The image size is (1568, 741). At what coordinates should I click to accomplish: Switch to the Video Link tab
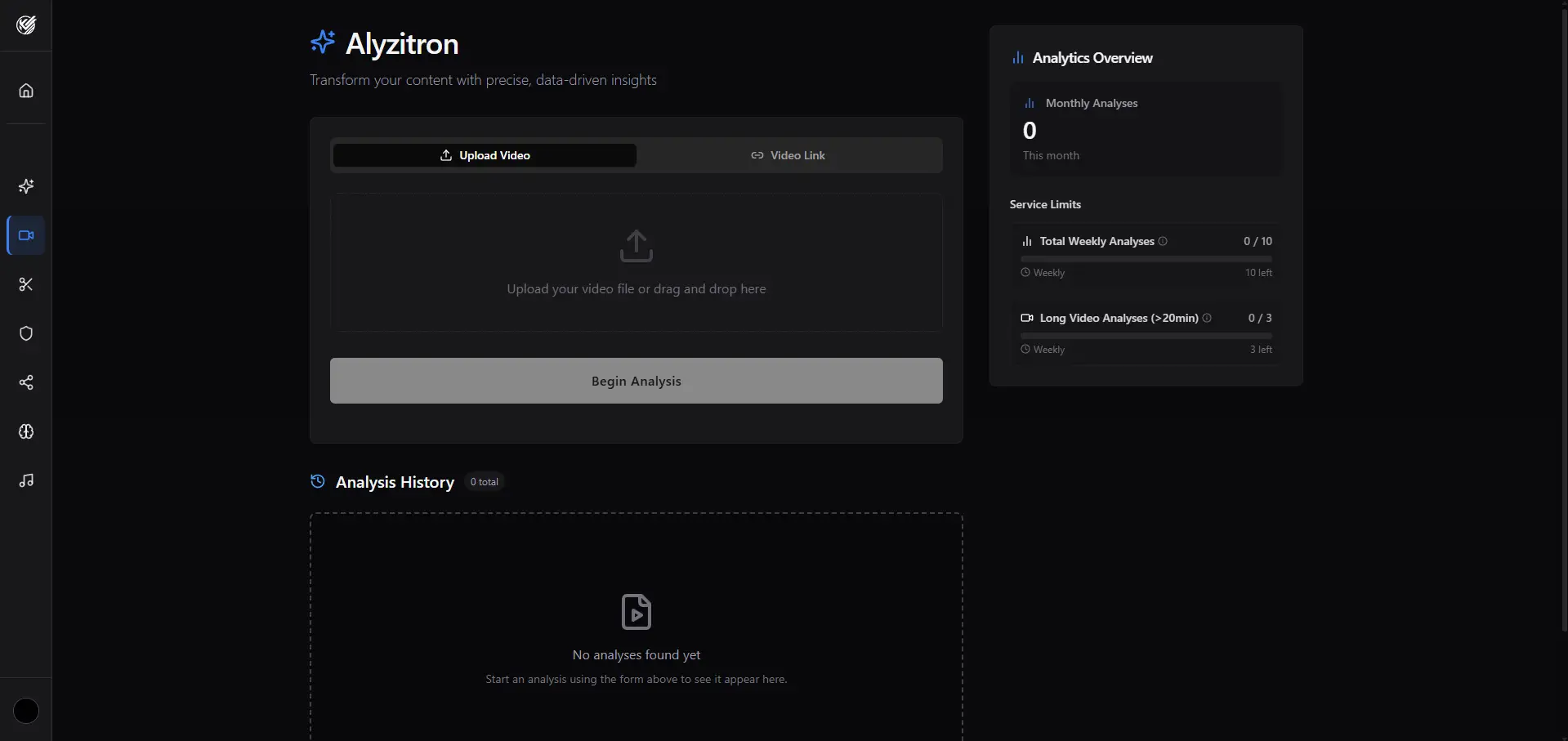pyautogui.click(x=788, y=155)
